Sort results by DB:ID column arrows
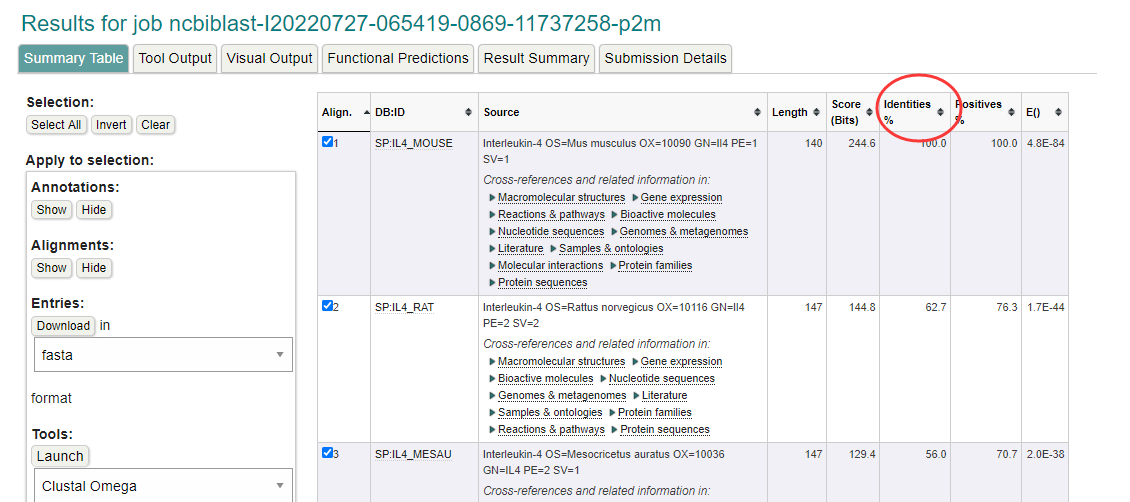The image size is (1130, 502). click(x=469, y=112)
